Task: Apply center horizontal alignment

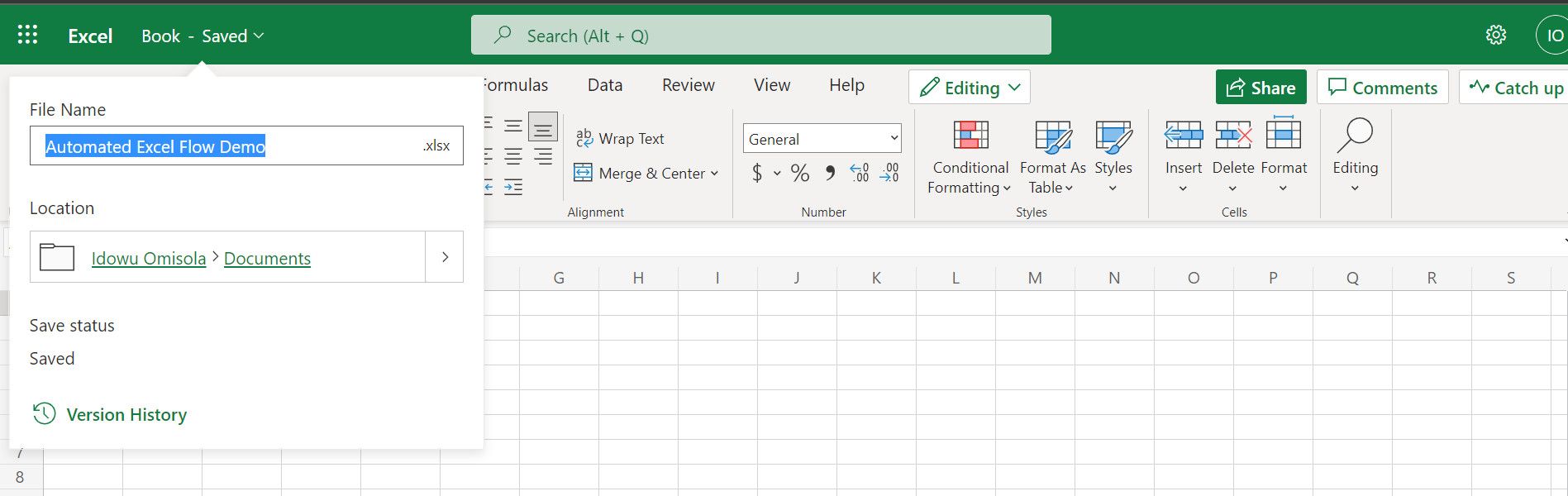Action: [513, 156]
